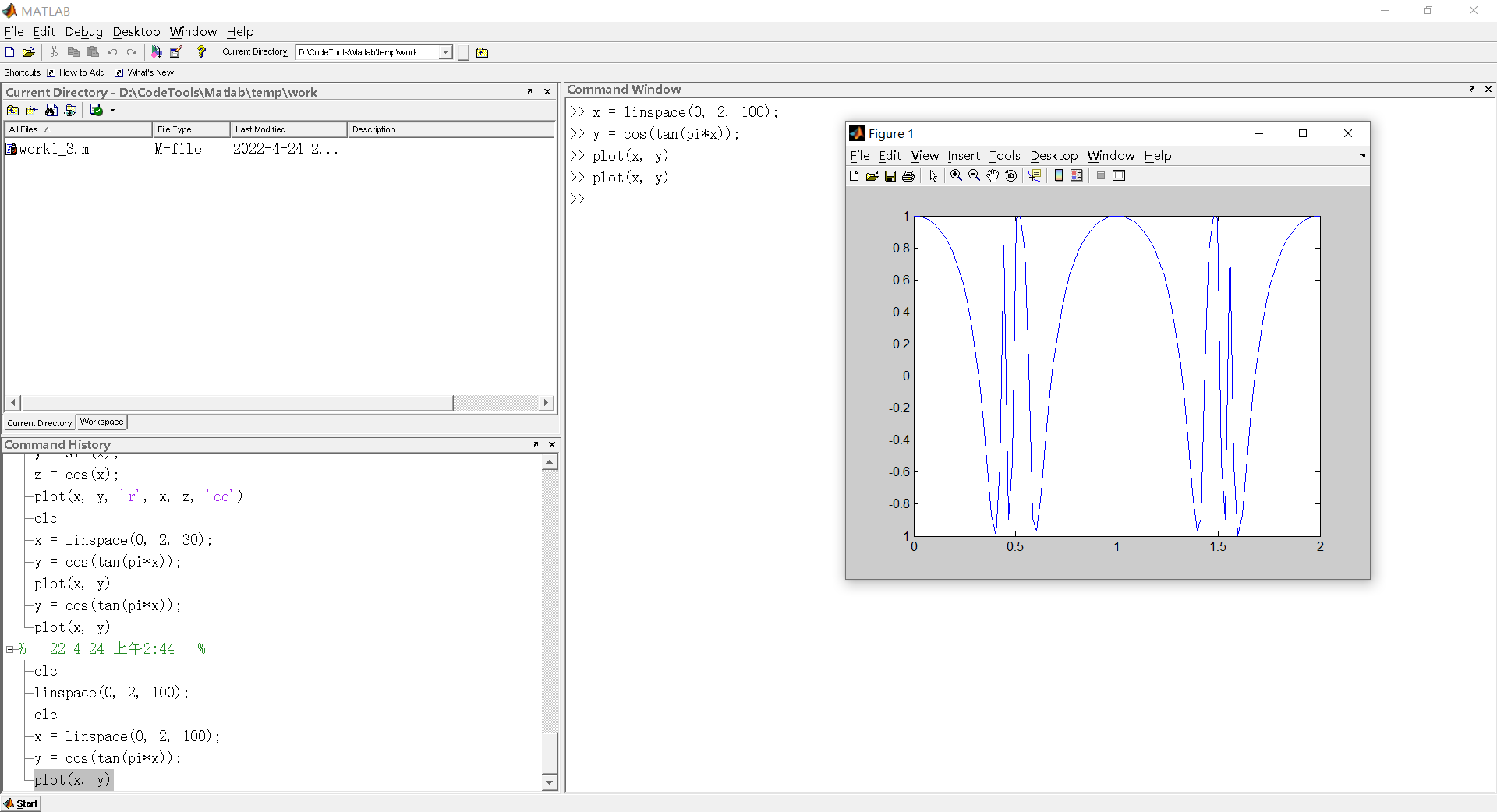This screenshot has width=1497, height=812.
Task: Open GUIDE icon in main toolbar
Action: point(176,52)
